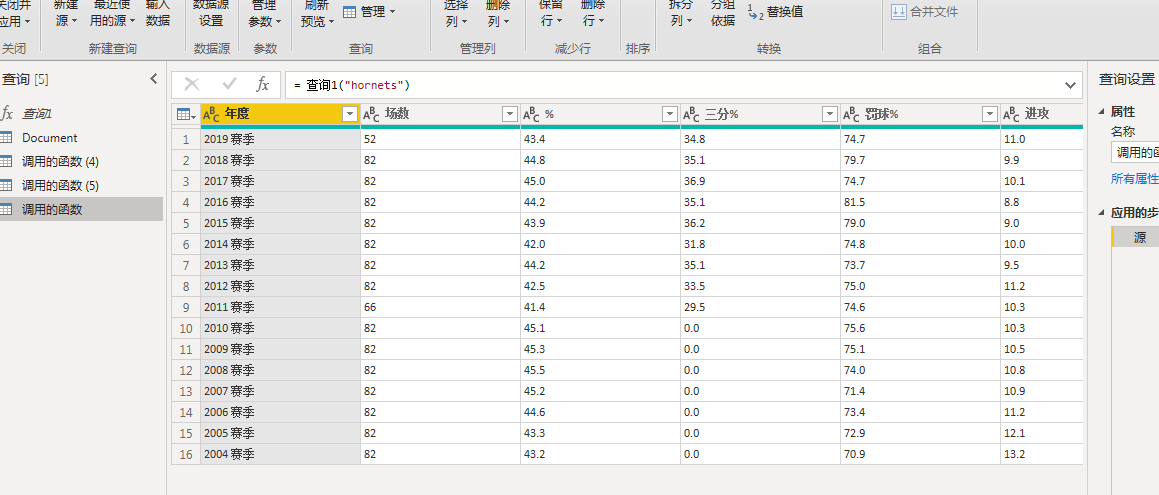Click cell 2019 赛季
Viewport: 1159px width, 495px height.
280,139
